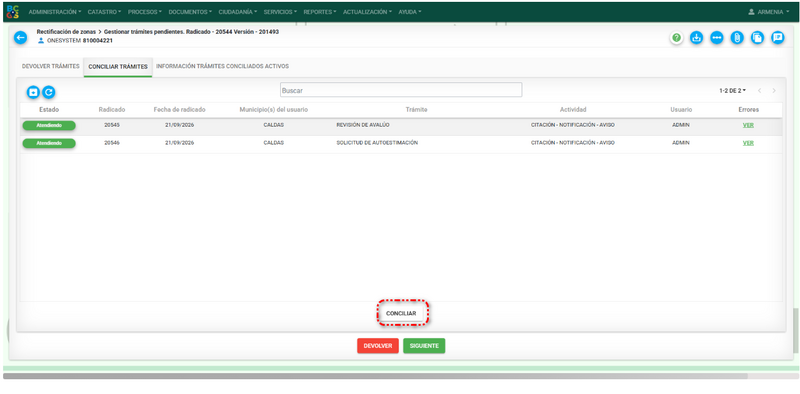Image resolution: width=800 pixels, height=394 pixels.
Task: Go to the next page arrow
Action: [x=774, y=91]
